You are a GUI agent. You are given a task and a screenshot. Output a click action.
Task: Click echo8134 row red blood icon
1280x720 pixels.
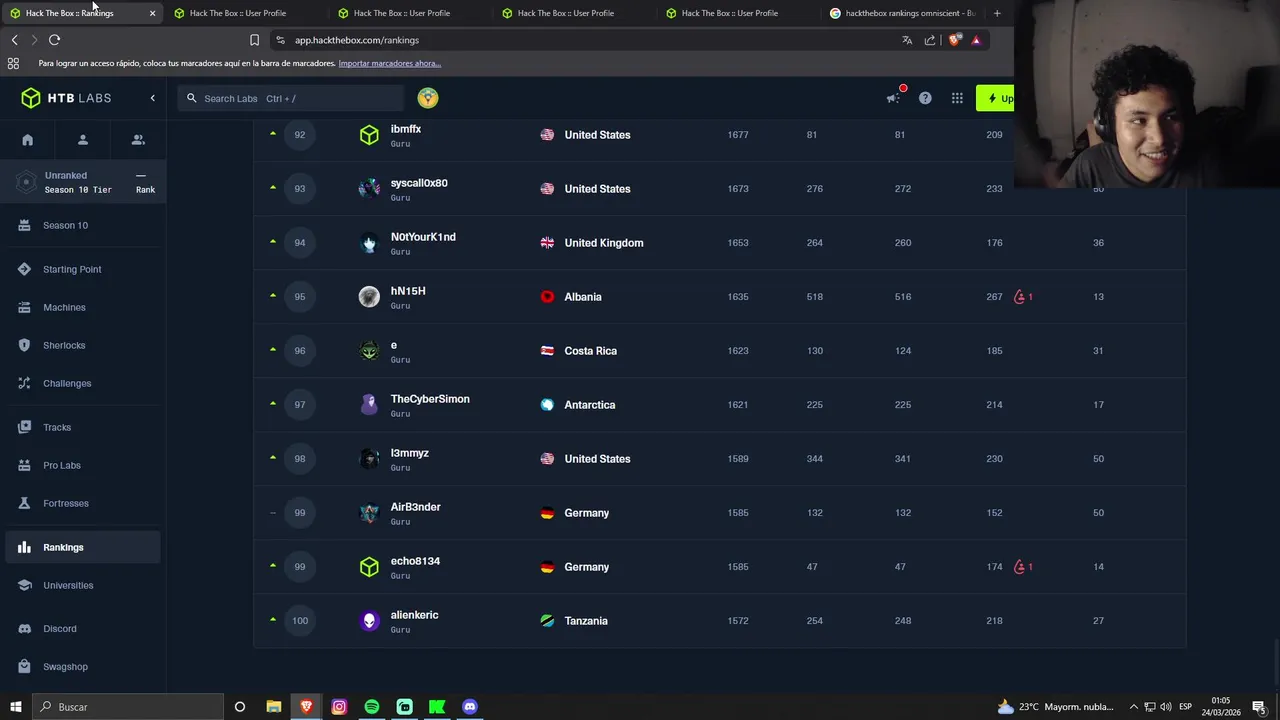click(x=1020, y=567)
